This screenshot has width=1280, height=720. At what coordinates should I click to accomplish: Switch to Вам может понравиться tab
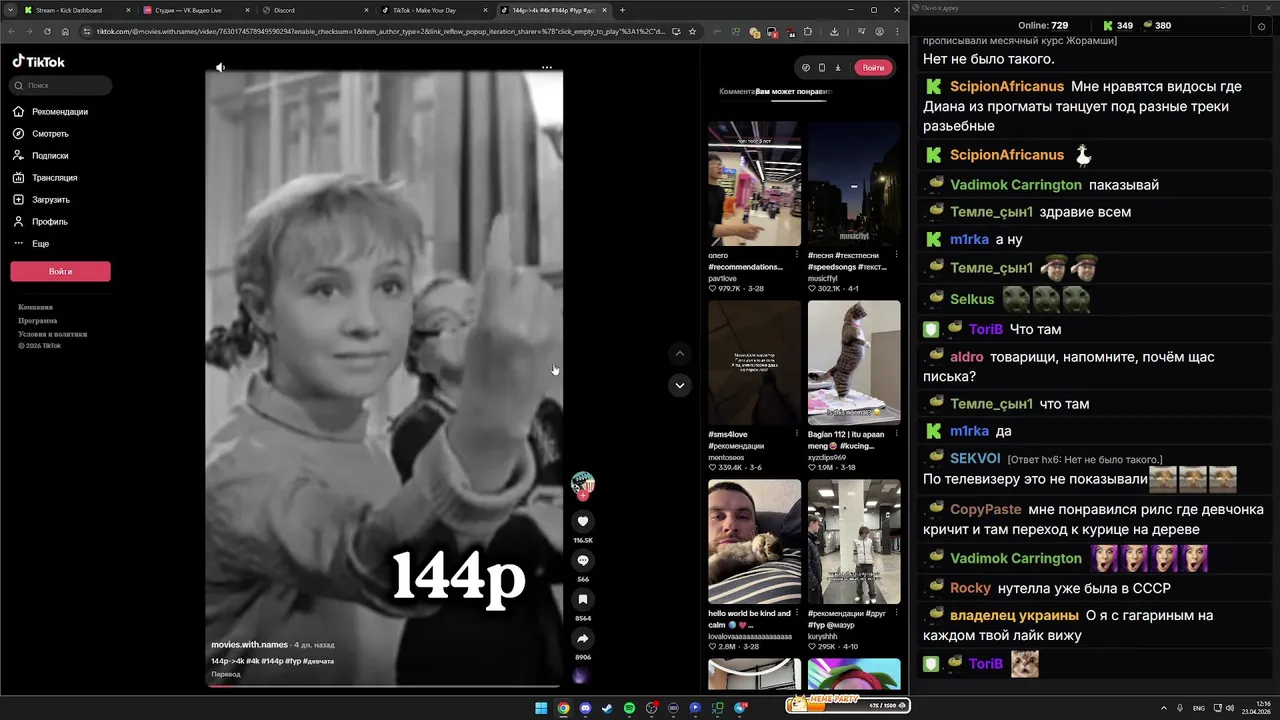796,91
